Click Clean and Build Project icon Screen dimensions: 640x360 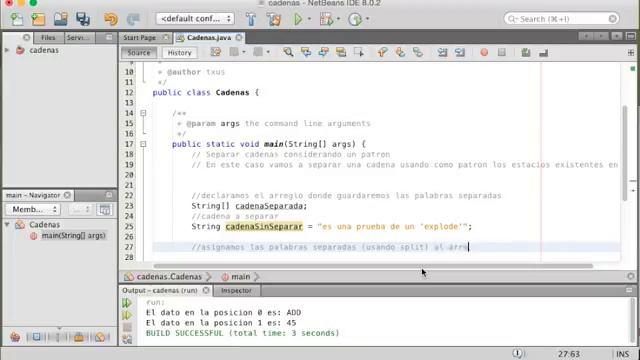pos(274,19)
